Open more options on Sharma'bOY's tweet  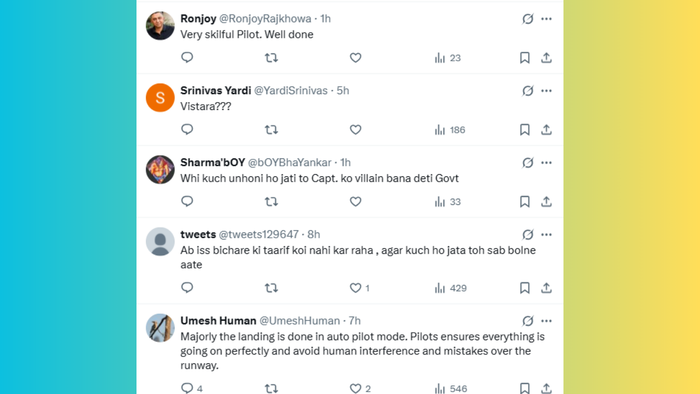[546, 162]
